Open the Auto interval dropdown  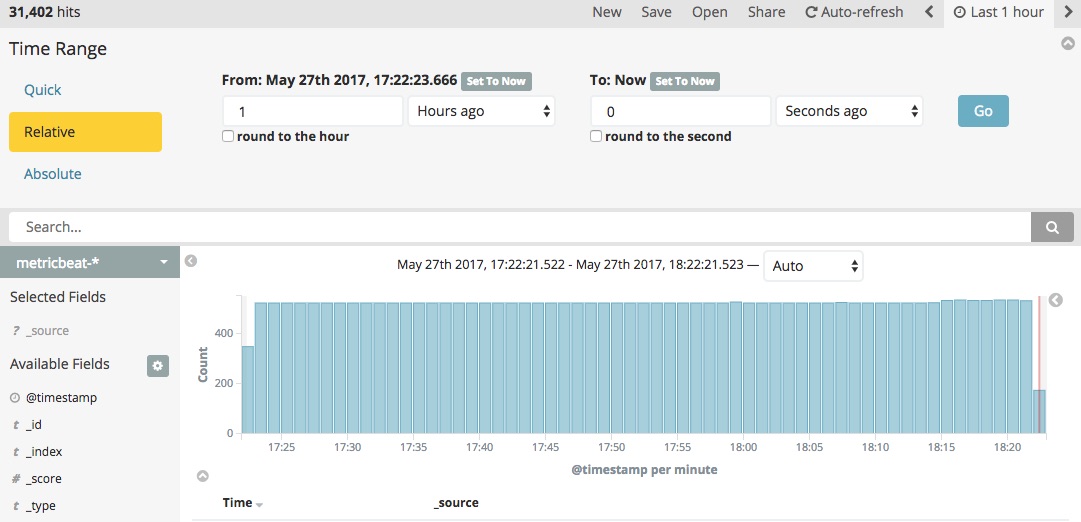(x=814, y=265)
